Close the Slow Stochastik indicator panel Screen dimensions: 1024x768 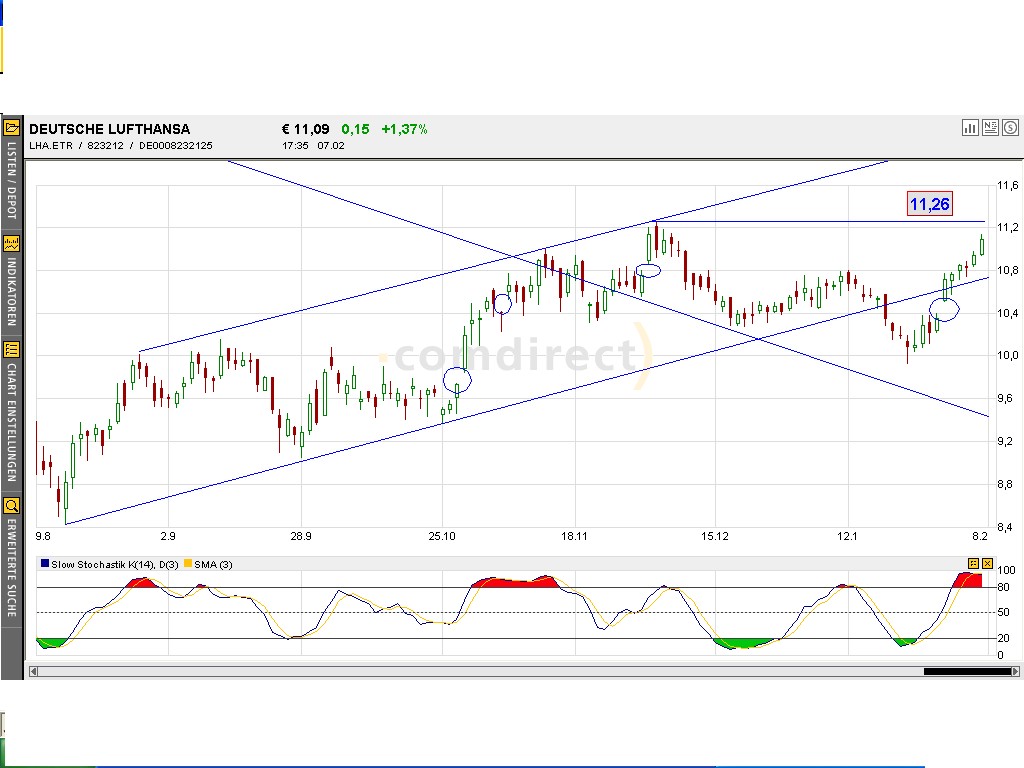tap(987, 563)
